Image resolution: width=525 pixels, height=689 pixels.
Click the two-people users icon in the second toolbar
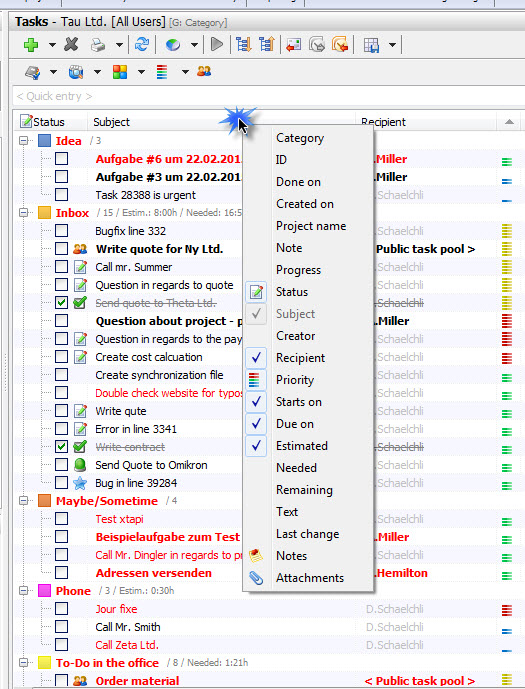(204, 71)
